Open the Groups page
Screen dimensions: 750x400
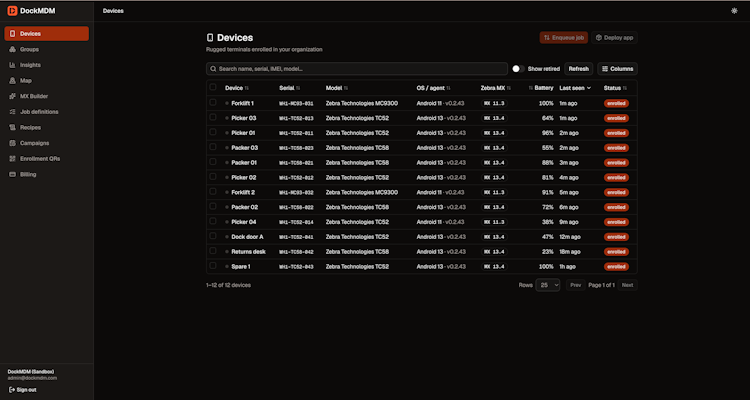coord(46,49)
